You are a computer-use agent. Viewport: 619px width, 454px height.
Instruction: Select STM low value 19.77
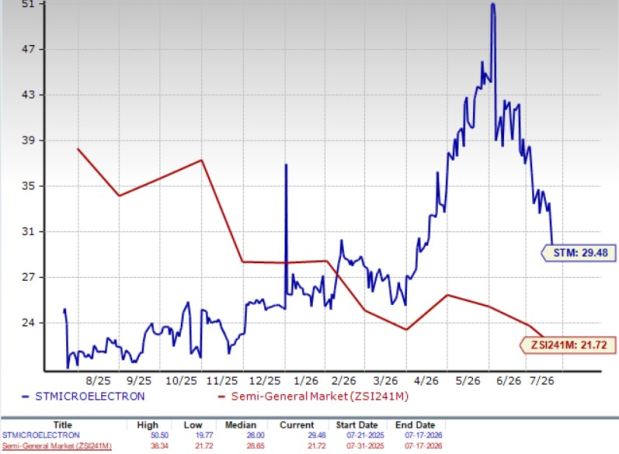[204, 435]
